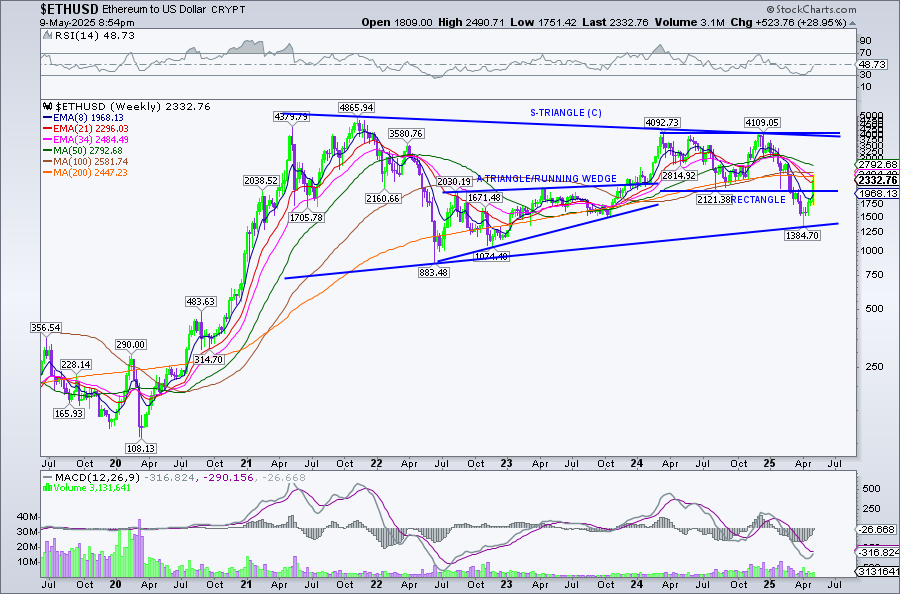Click the 1384.70 low price label

(x=802, y=235)
